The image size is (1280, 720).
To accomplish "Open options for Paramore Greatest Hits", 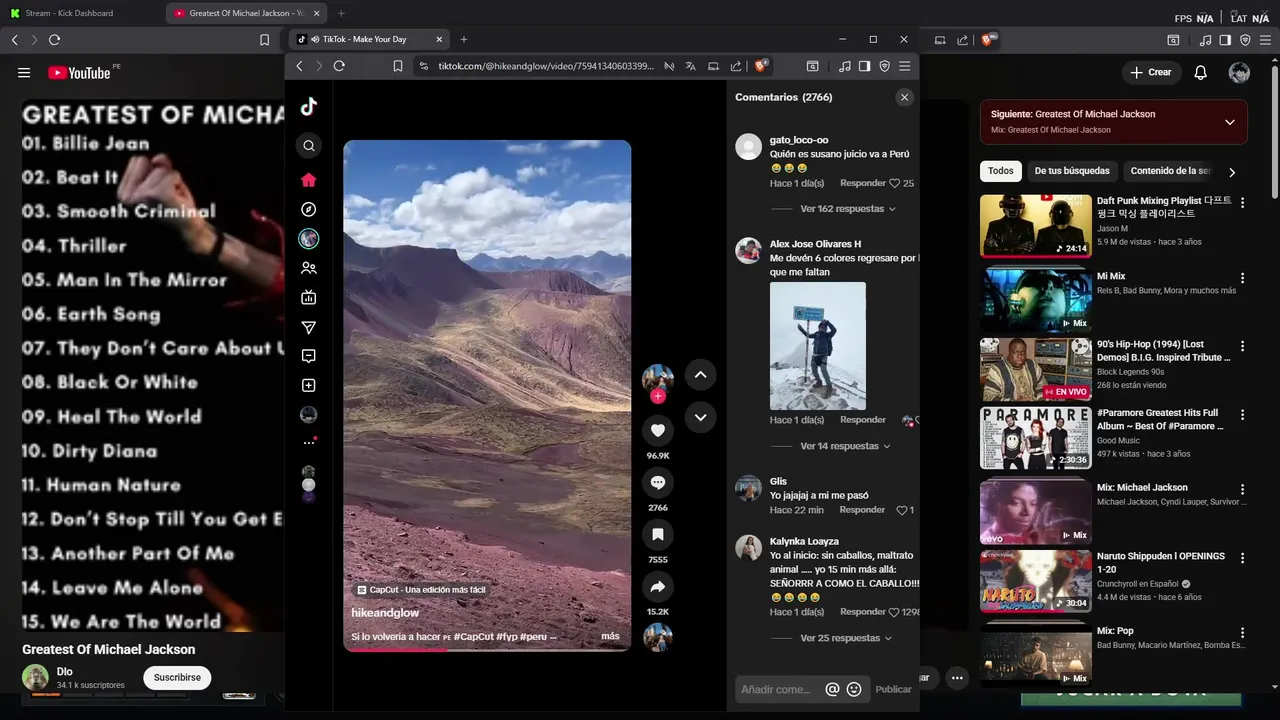I will tap(1242, 414).
